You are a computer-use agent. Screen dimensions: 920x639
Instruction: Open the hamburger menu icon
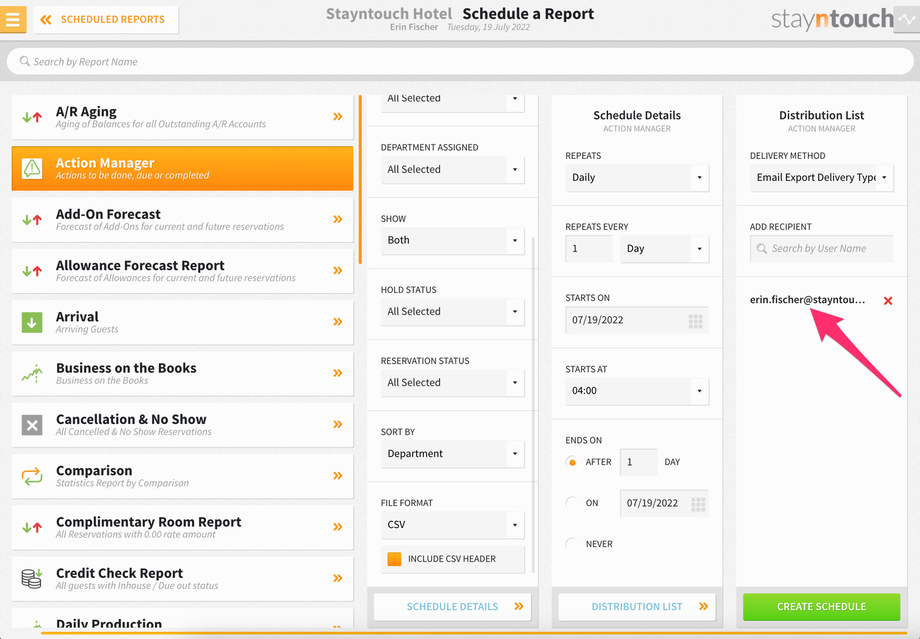[13, 19]
